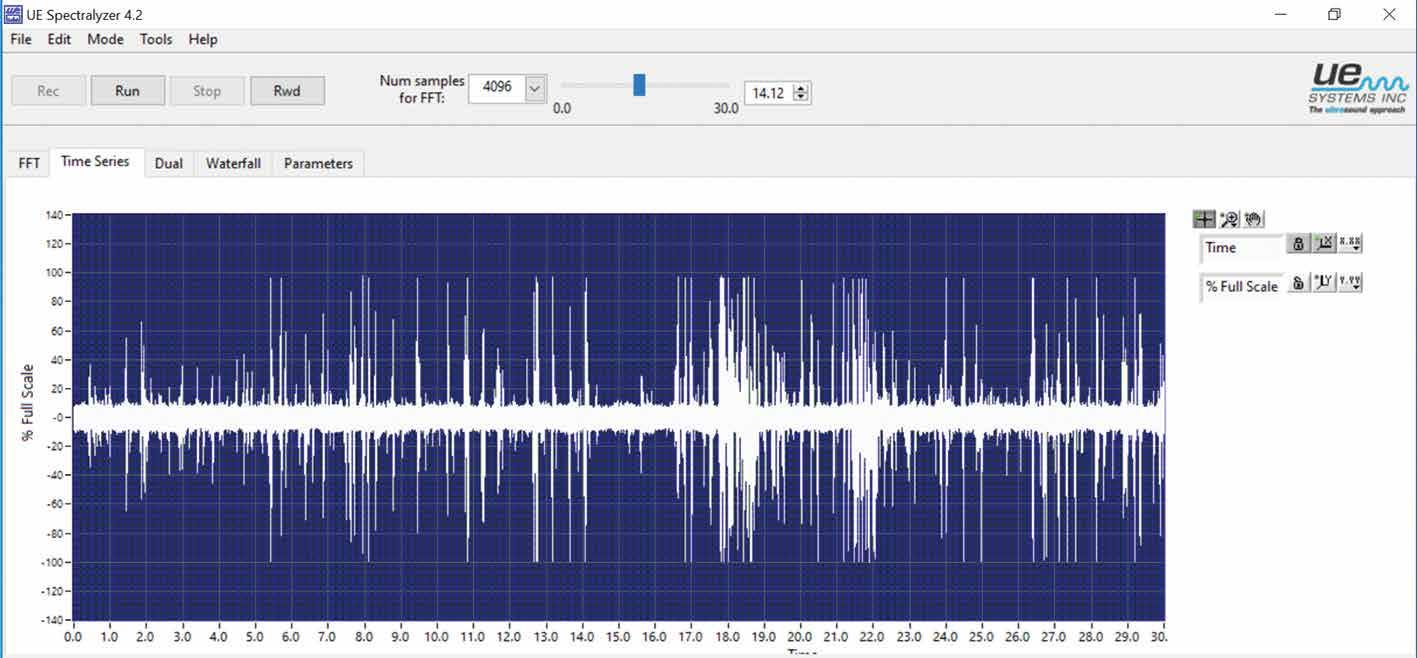Click the playback position slider thumb
The height and width of the screenshot is (658, 1417).
click(639, 85)
